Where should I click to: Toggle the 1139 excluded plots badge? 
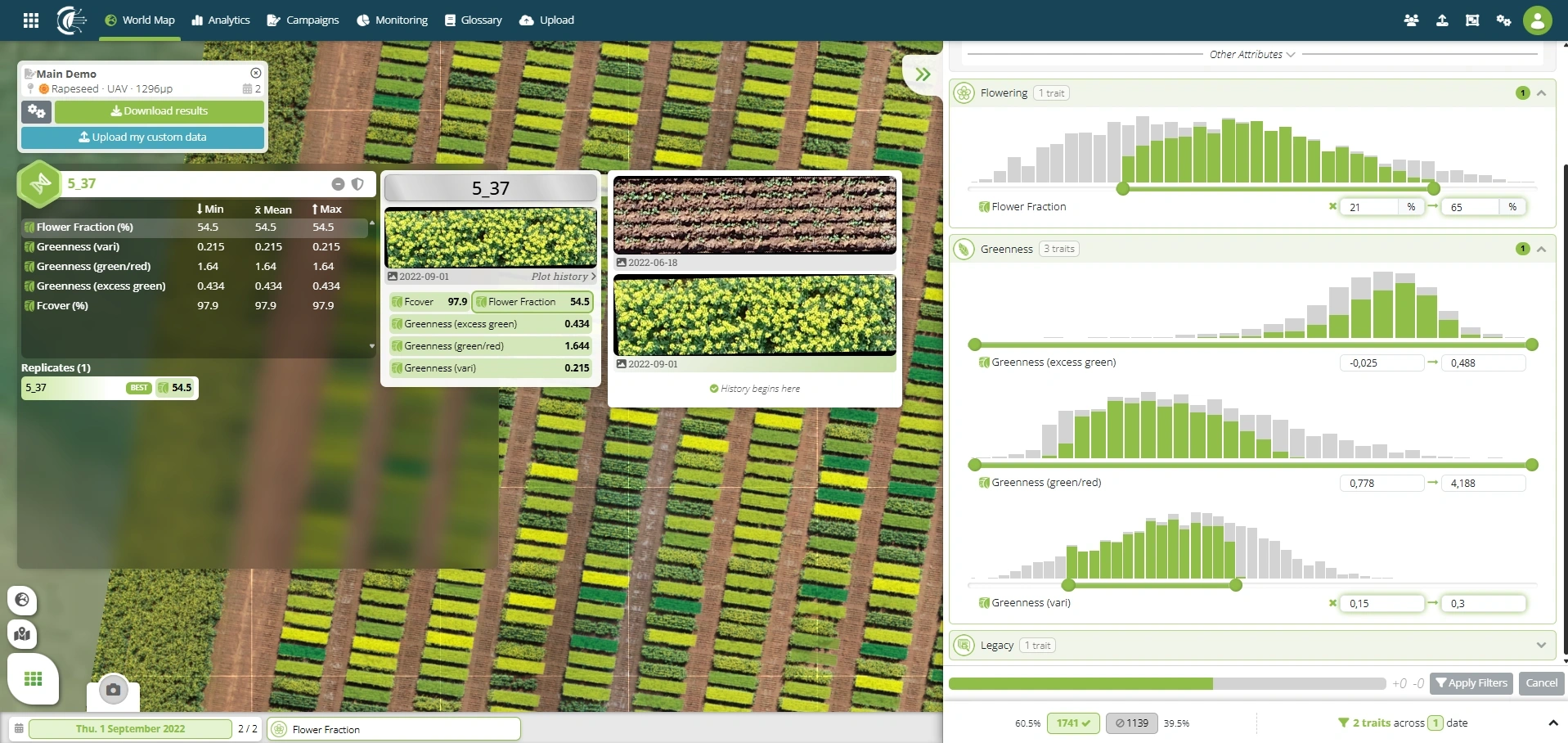pos(1131,723)
